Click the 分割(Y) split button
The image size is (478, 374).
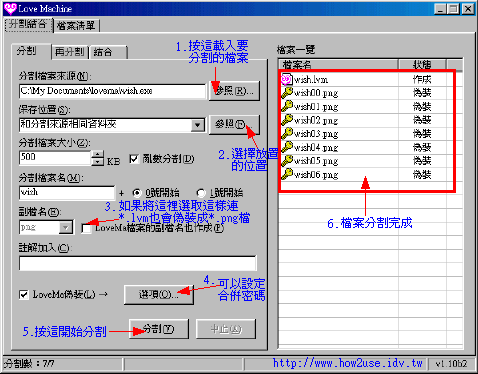click(x=159, y=329)
